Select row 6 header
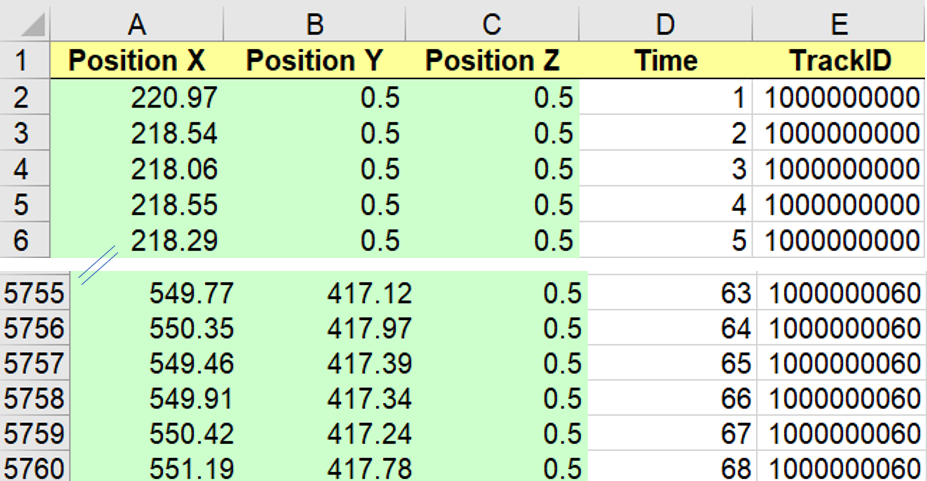Image resolution: width=927 pixels, height=481 pixels. pos(24,240)
